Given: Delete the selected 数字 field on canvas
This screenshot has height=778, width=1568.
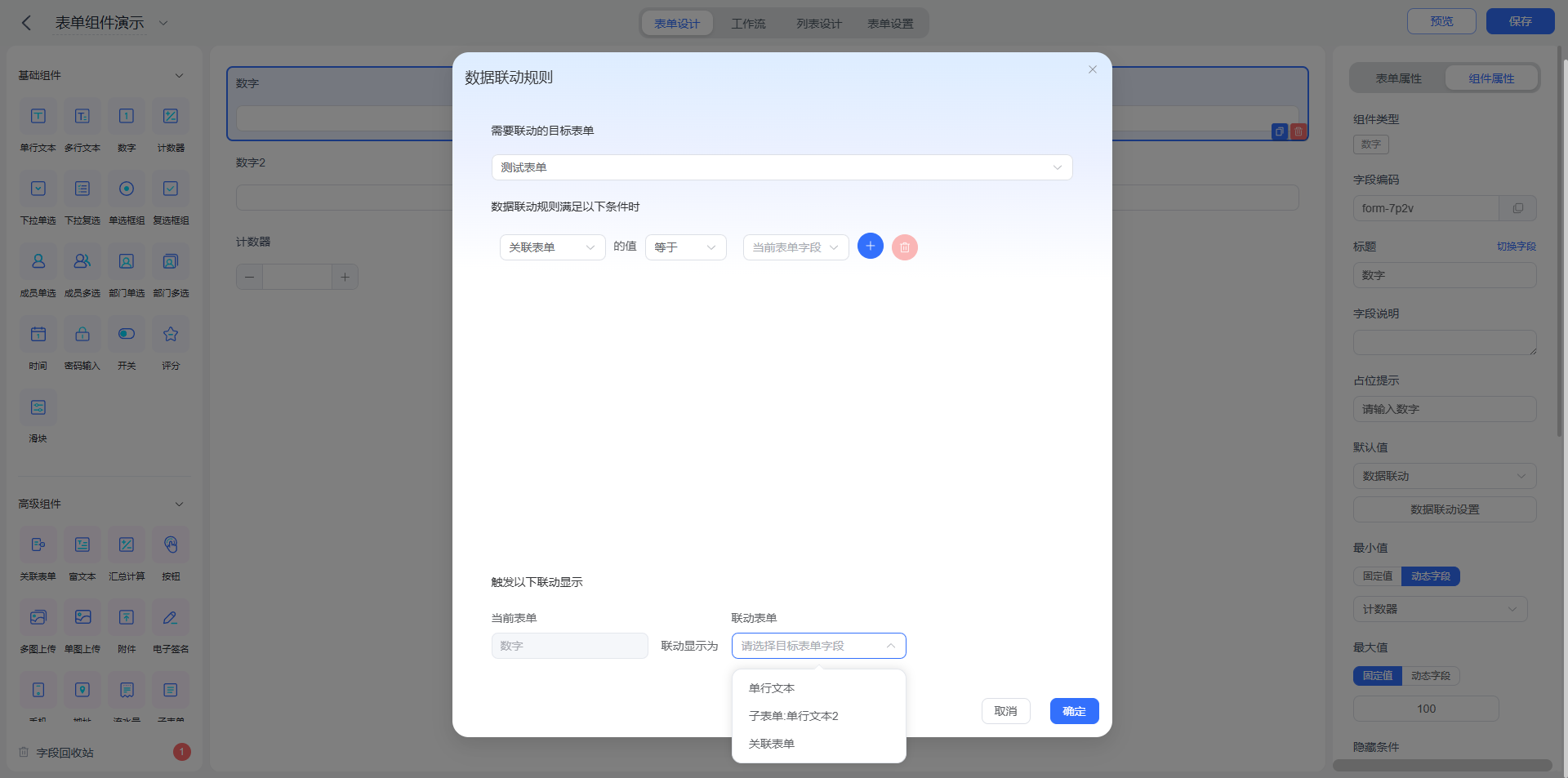Looking at the screenshot, I should [x=1298, y=131].
